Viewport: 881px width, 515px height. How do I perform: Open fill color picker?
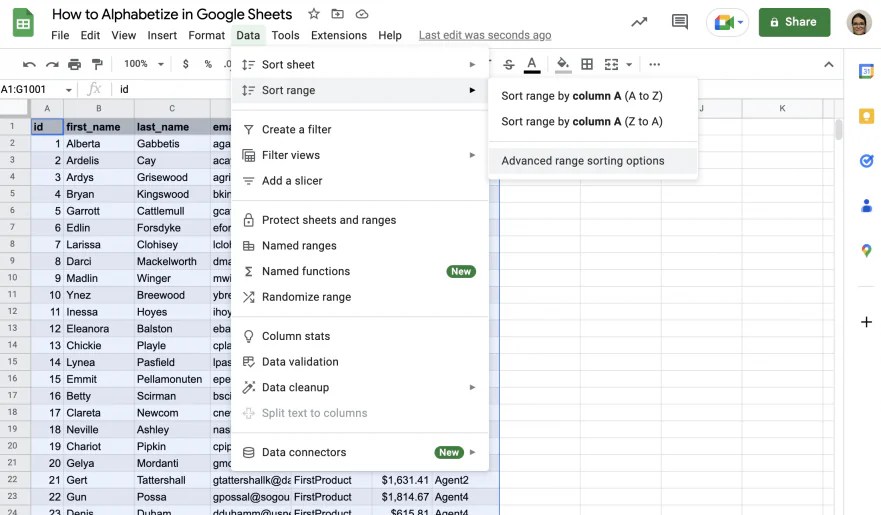coord(563,65)
